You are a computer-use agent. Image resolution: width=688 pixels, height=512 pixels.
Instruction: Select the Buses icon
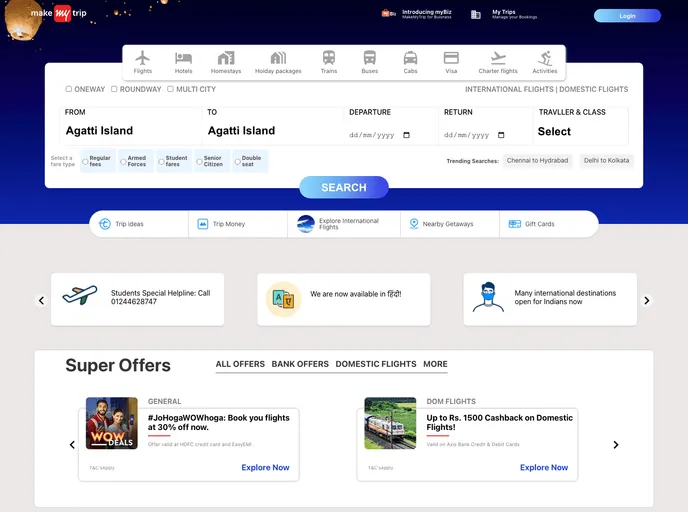pos(370,58)
